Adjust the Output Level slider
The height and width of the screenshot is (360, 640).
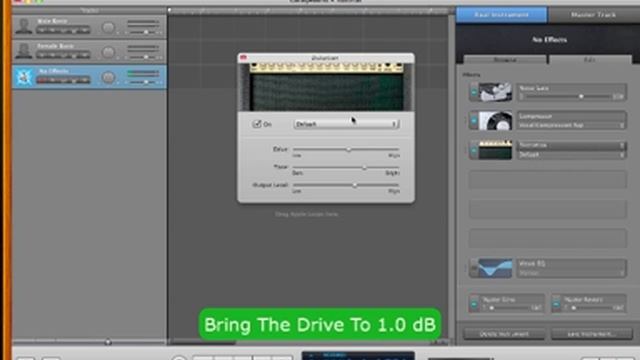(354, 185)
